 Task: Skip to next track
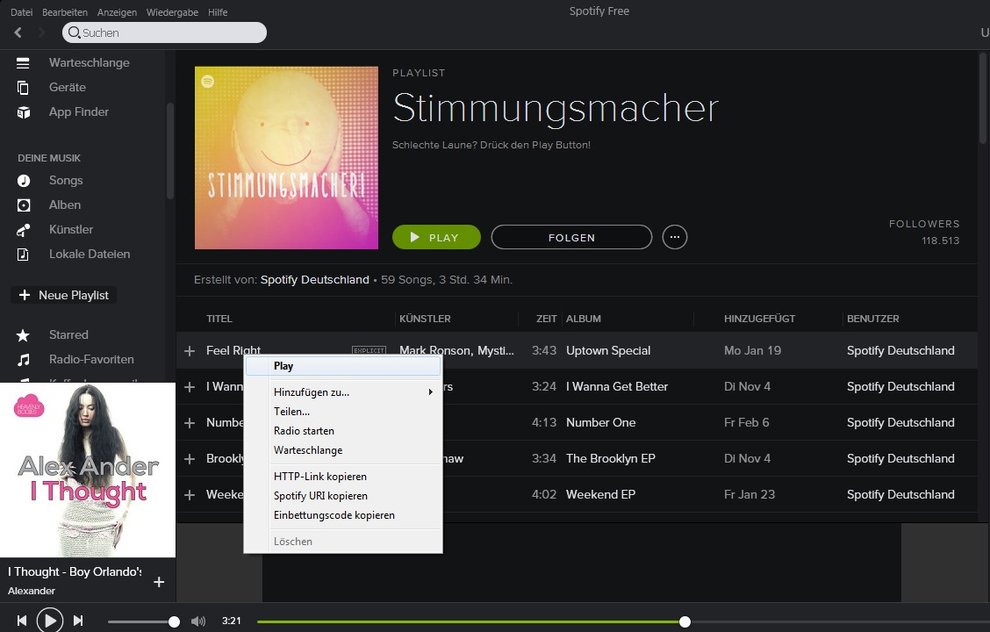click(x=78, y=621)
